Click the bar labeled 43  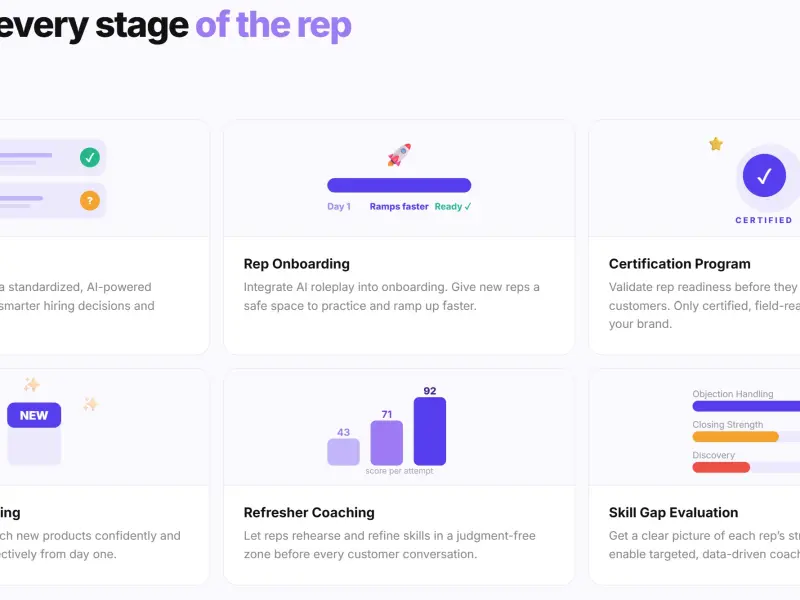[343, 452]
